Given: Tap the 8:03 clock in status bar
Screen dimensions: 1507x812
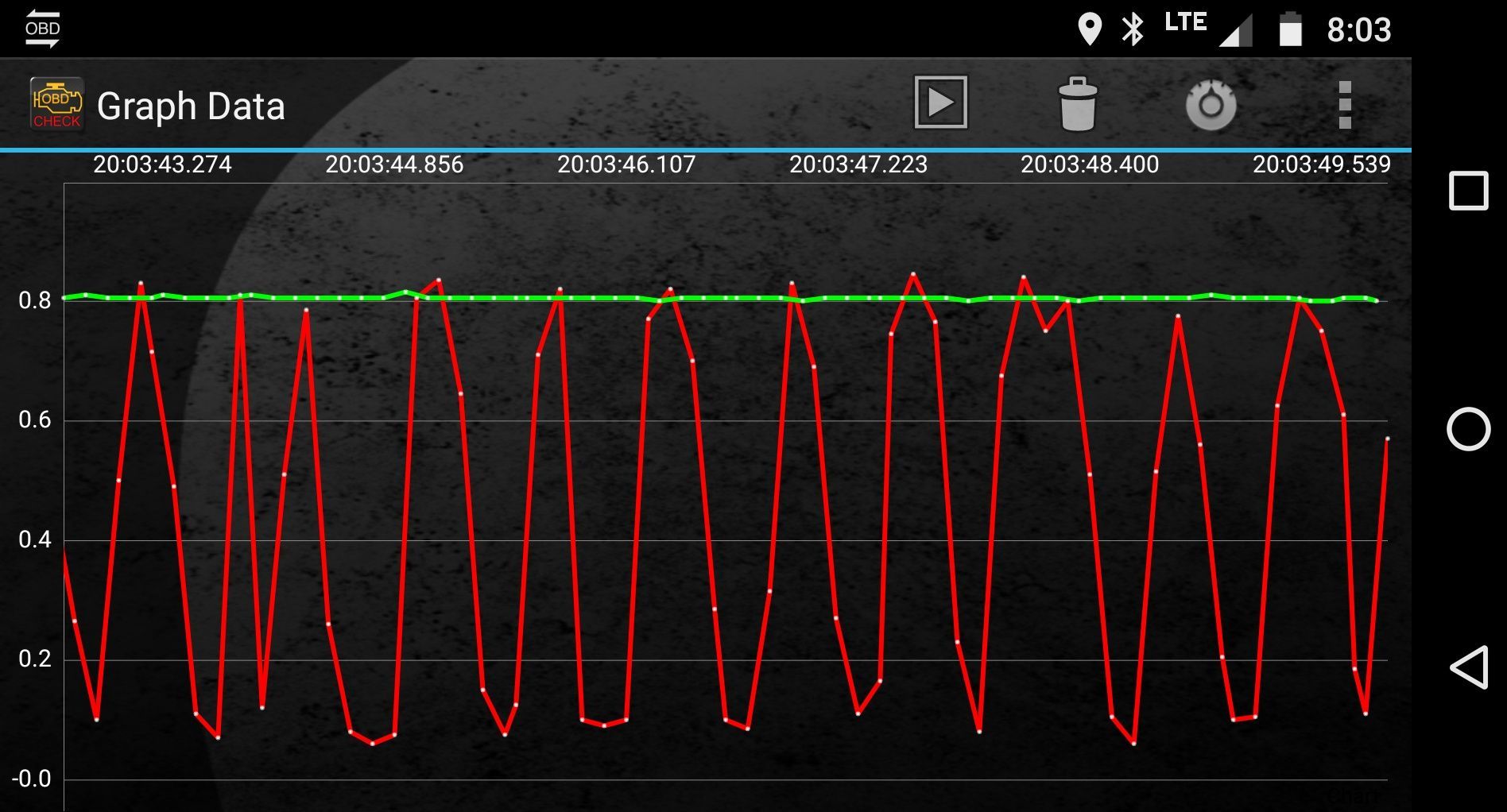Looking at the screenshot, I should (x=1358, y=30).
